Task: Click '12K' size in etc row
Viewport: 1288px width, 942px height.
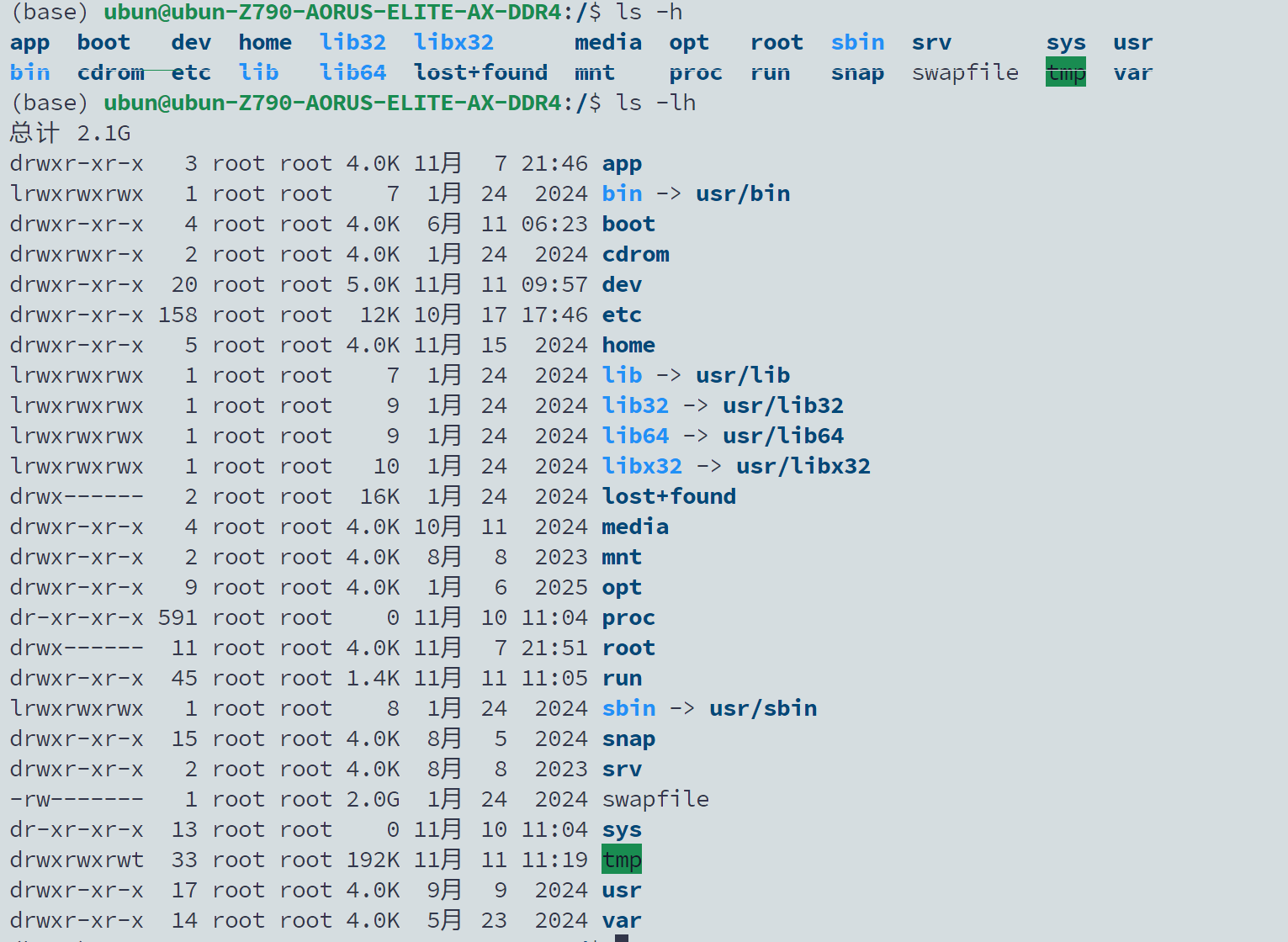Action: (x=380, y=315)
